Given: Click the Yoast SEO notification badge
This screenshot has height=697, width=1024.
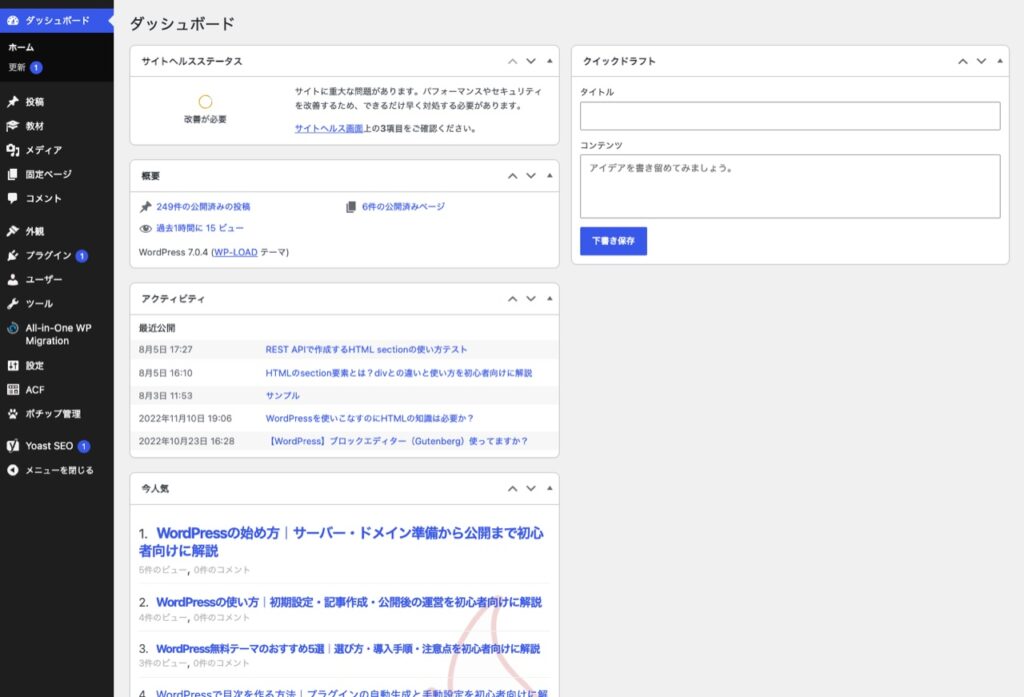Looking at the screenshot, I should (84, 446).
